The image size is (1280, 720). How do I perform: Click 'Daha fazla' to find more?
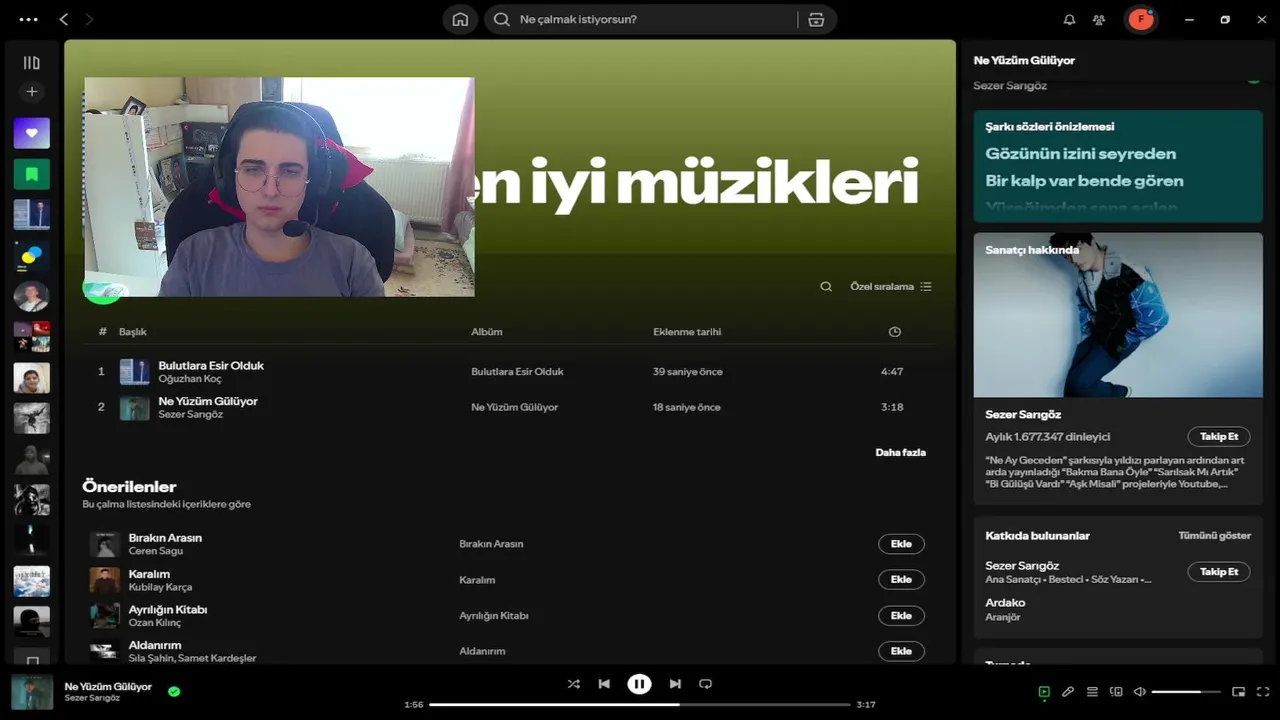900,453
